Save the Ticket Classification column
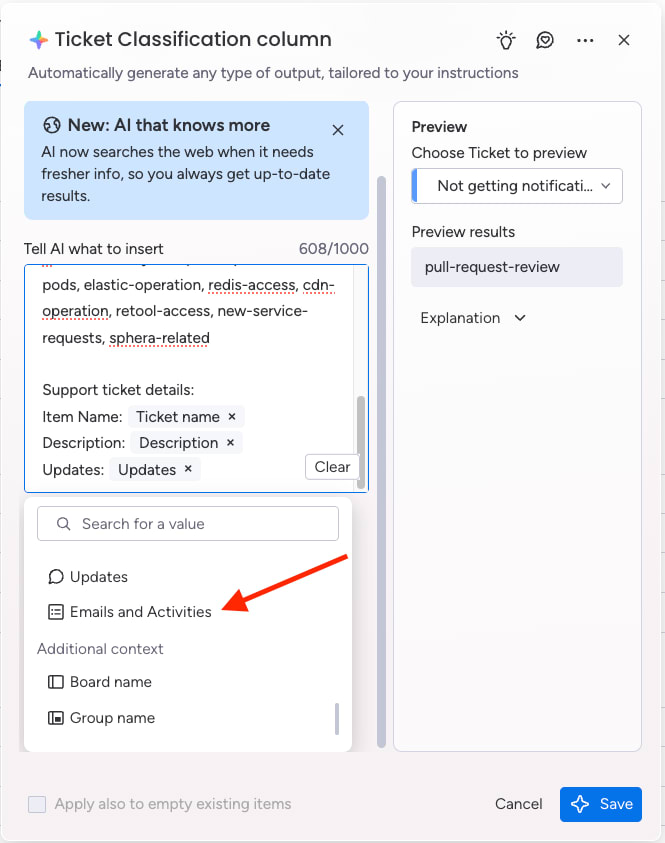665x843 pixels. (x=600, y=804)
